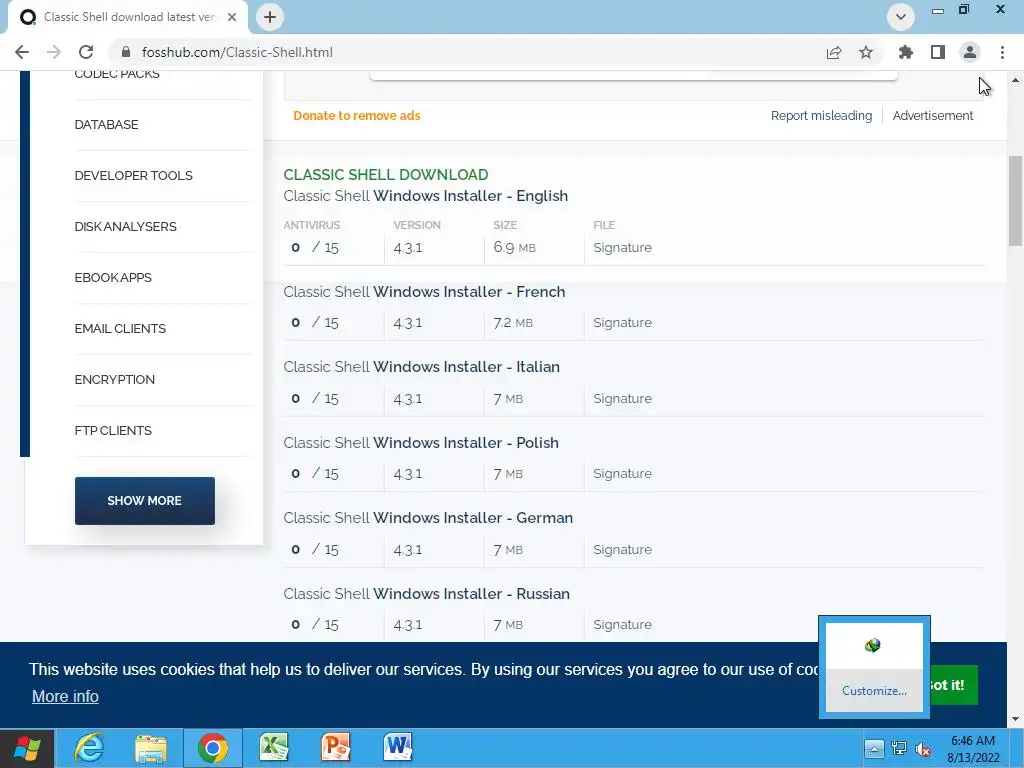Click the scrollbar up arrow
This screenshot has height=768, width=1024.
coord(1015,80)
